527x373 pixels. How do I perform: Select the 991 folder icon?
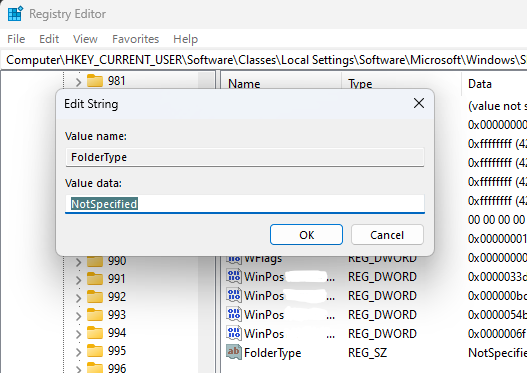tap(95, 279)
